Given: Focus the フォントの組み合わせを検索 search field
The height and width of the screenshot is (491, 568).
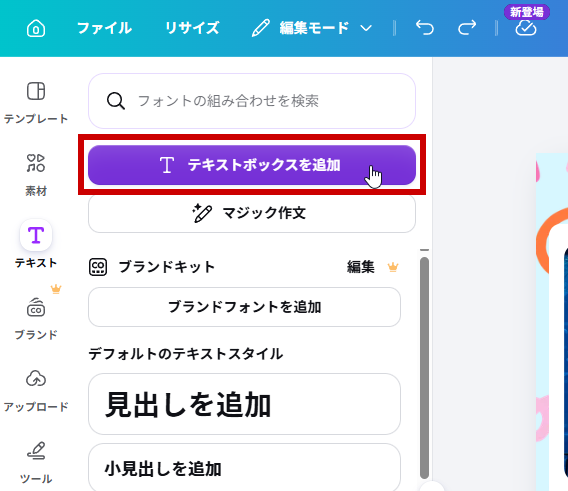Looking at the screenshot, I should pos(252,101).
